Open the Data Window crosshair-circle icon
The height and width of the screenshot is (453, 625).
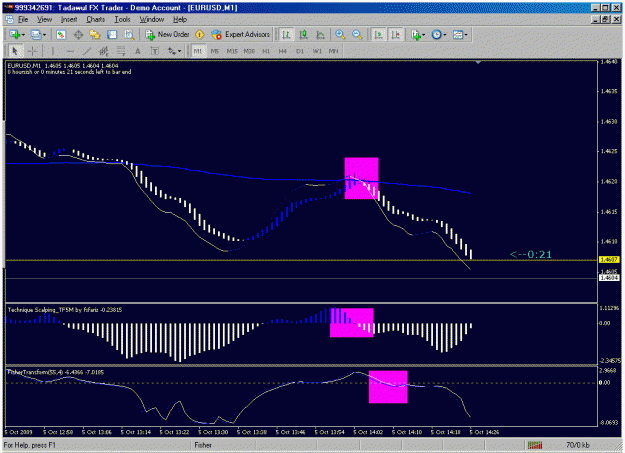click(x=78, y=35)
